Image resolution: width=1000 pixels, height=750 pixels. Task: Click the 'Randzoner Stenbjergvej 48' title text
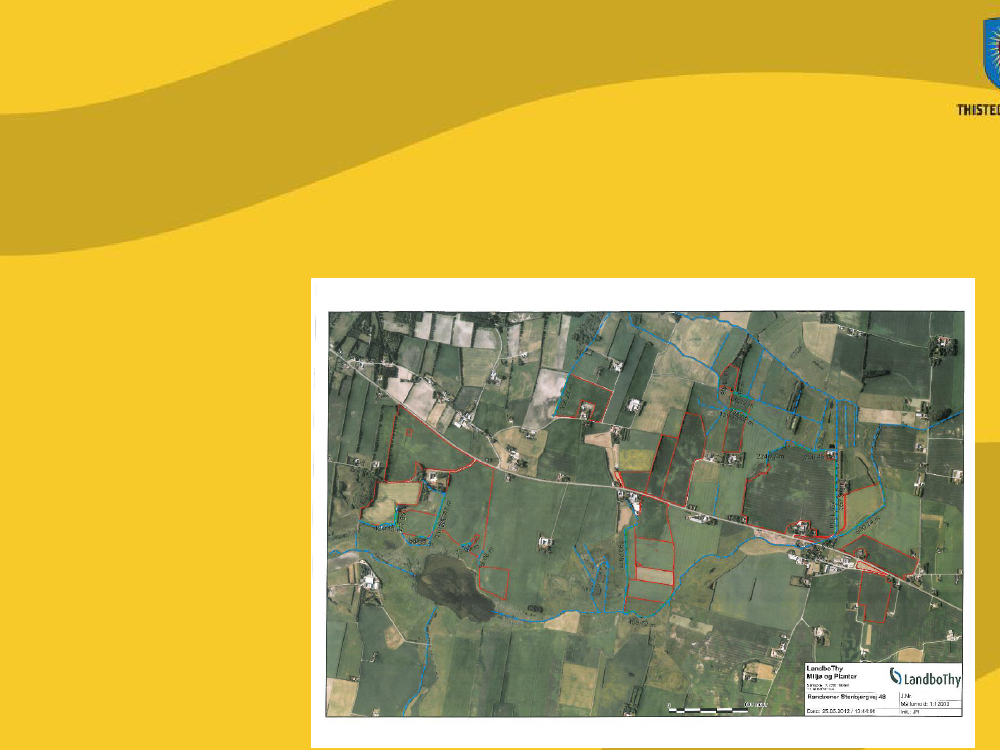846,697
